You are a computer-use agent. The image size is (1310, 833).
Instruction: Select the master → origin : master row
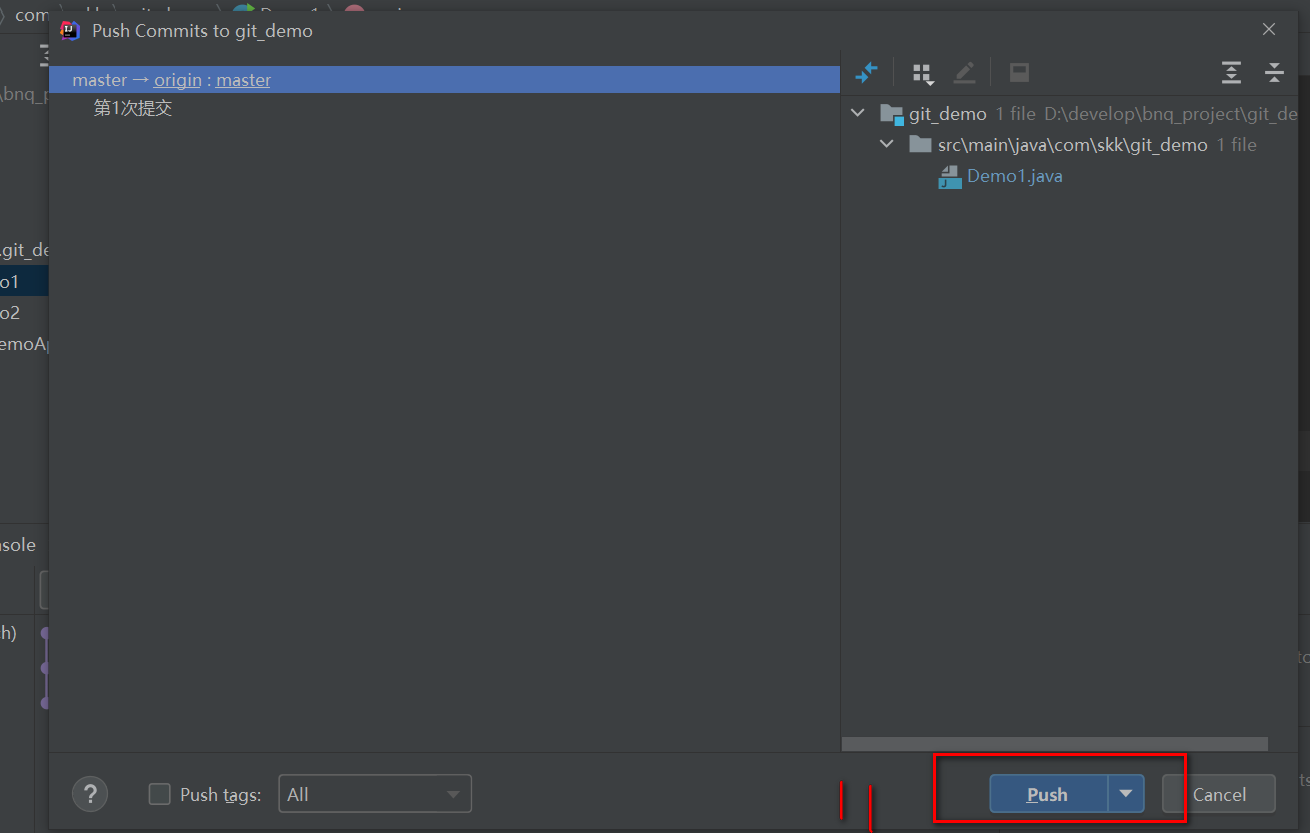click(444, 80)
